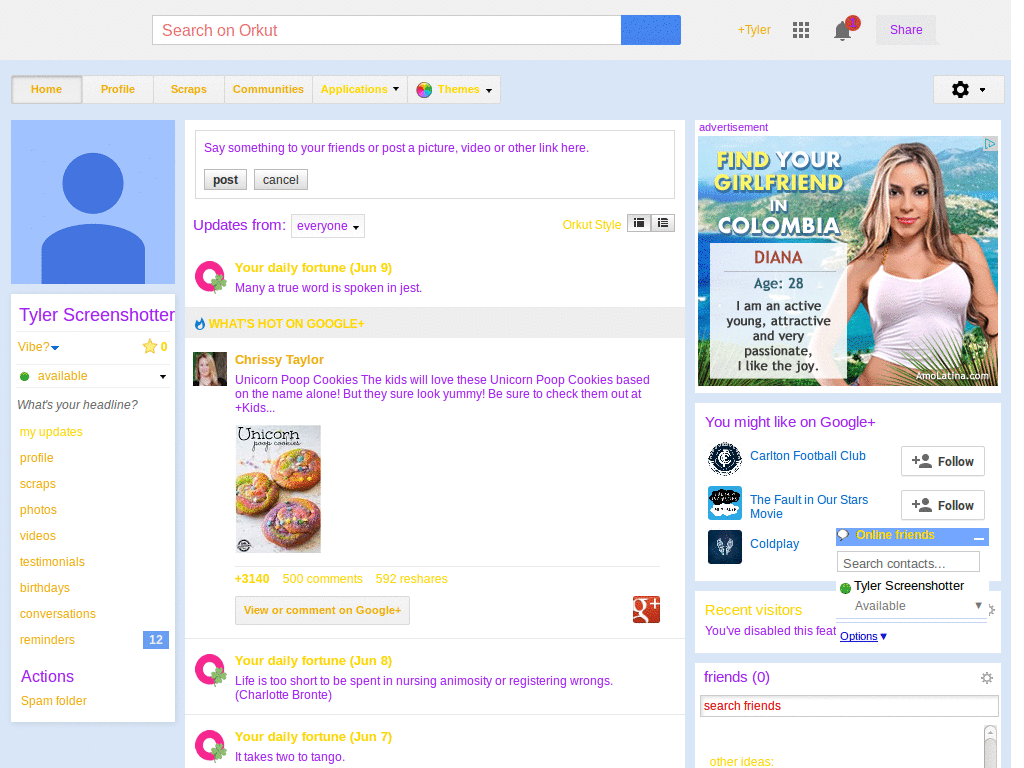Expand the Applications menu
Screen dimensions: 1024x768
point(360,89)
